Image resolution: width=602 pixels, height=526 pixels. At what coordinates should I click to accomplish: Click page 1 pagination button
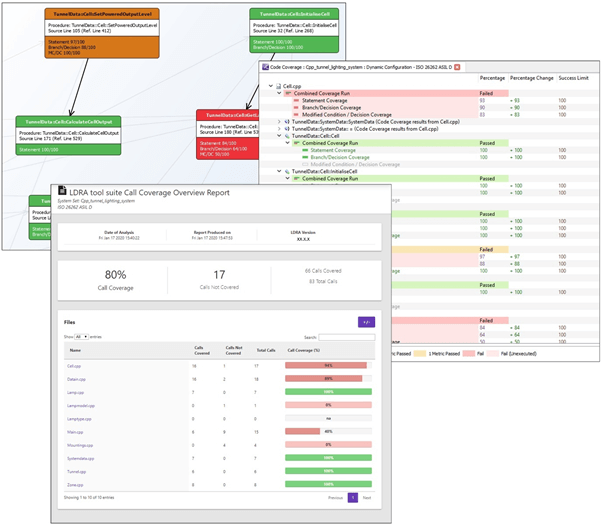(352, 498)
